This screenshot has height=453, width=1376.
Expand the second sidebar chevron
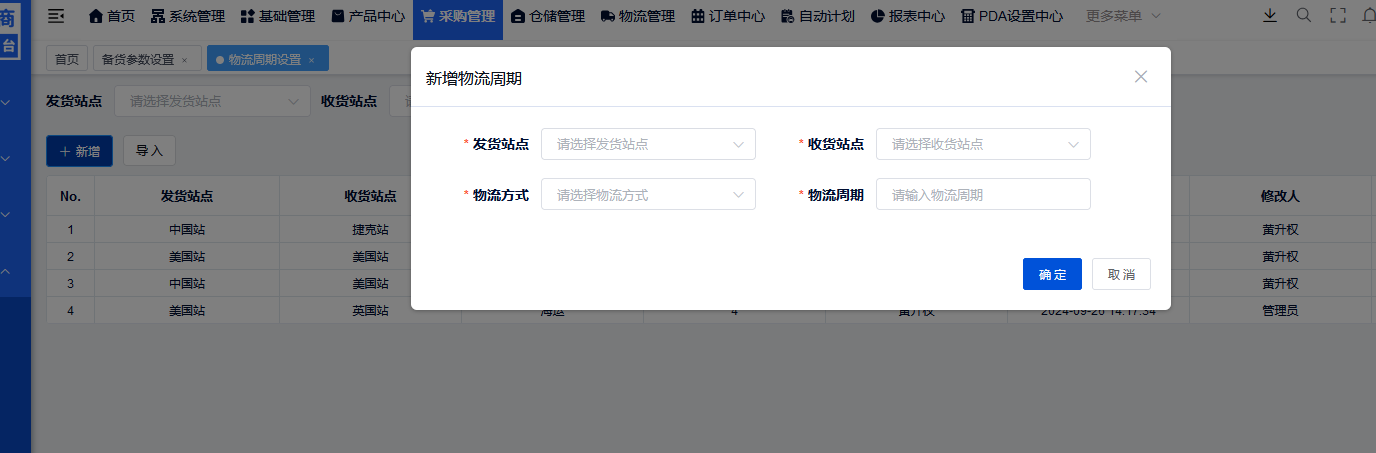5,158
